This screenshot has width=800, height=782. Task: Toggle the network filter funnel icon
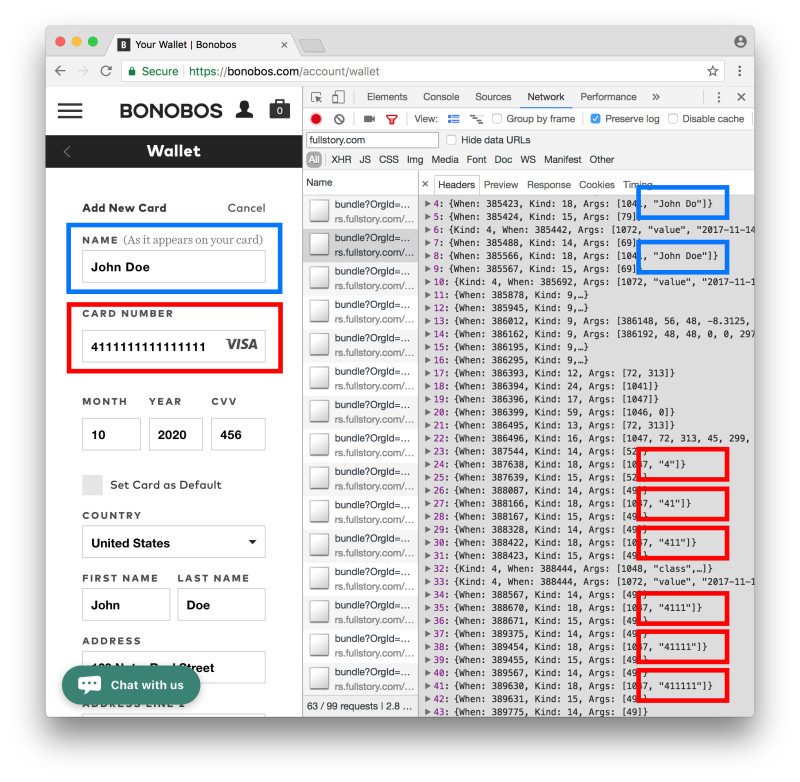392,119
